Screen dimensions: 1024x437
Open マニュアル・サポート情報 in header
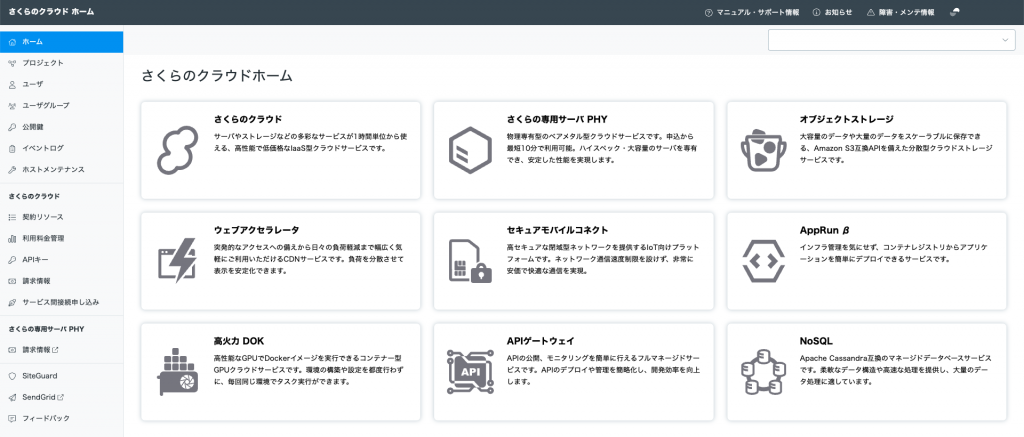(x=752, y=12)
